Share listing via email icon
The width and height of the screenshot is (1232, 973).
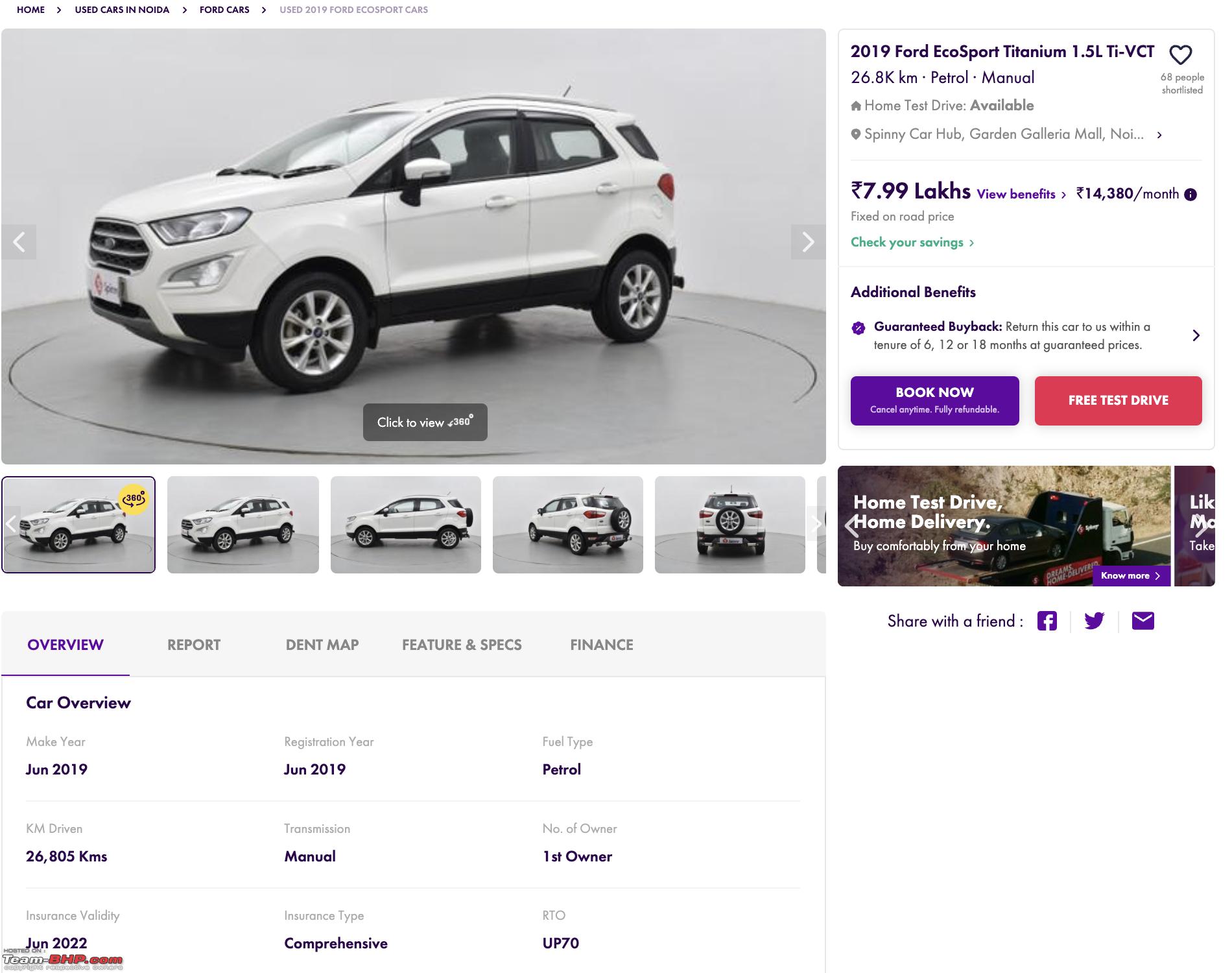1143,621
